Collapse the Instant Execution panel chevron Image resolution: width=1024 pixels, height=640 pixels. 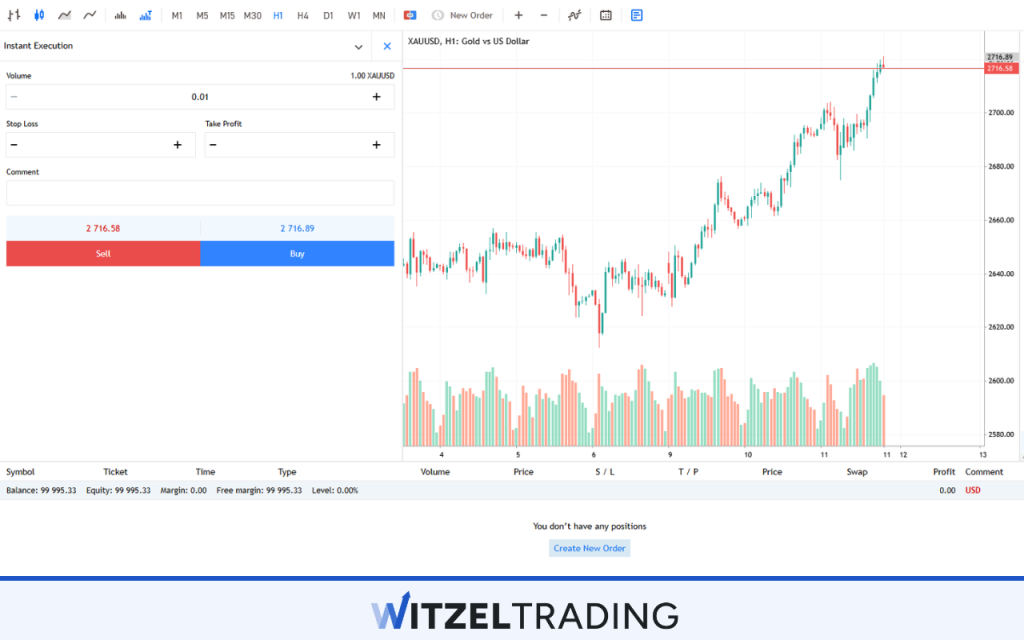[x=358, y=46]
